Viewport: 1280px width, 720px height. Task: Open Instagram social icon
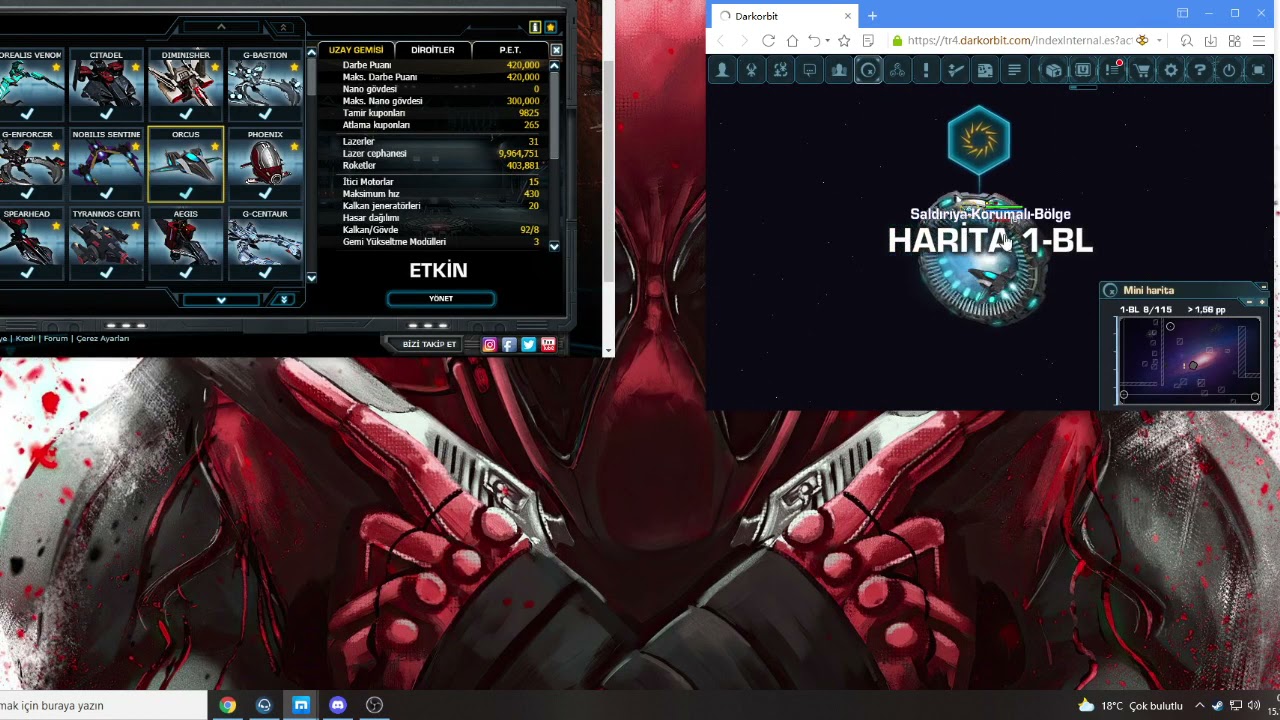tap(489, 344)
